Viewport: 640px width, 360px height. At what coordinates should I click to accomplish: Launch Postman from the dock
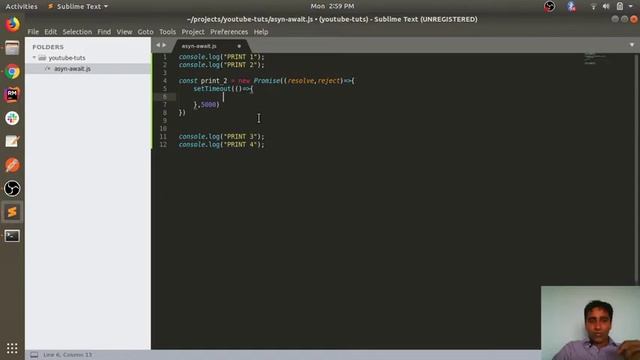coord(12,165)
